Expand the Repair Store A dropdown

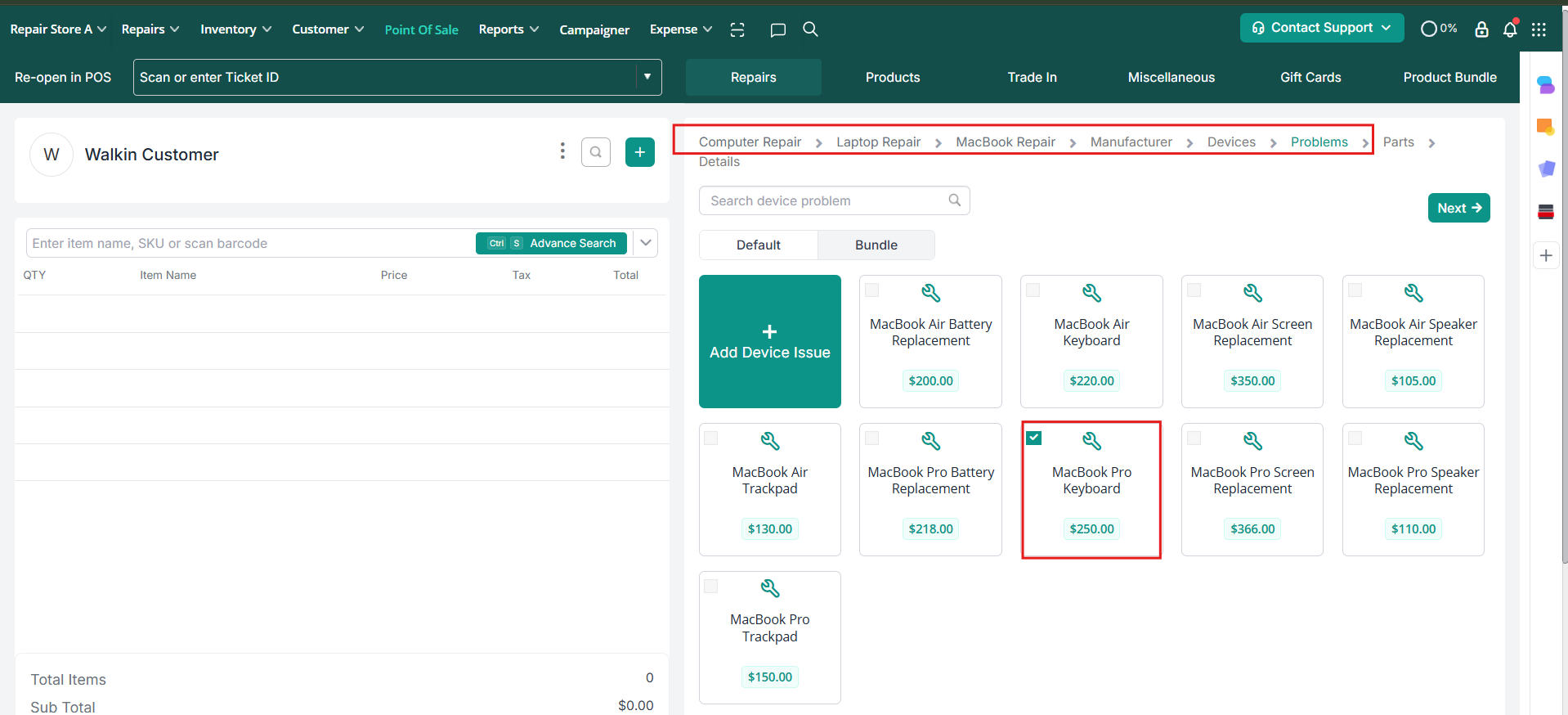[58, 29]
